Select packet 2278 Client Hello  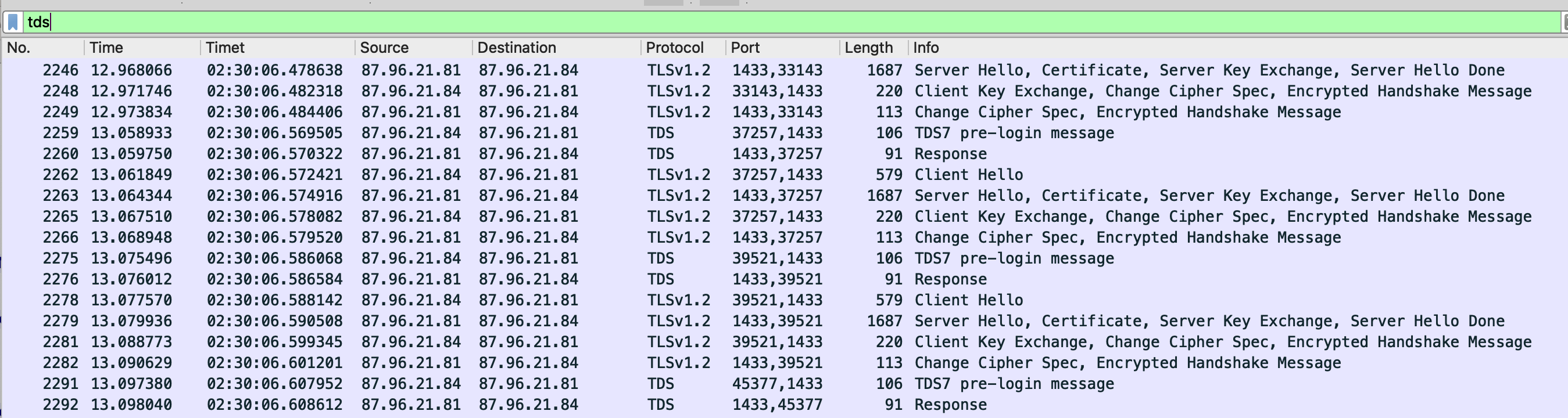coord(784,300)
